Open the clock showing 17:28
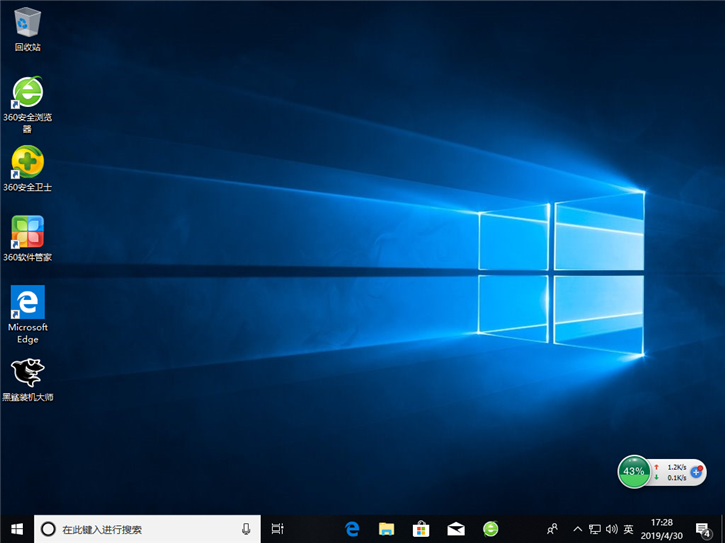The width and height of the screenshot is (725, 543). pos(662,529)
